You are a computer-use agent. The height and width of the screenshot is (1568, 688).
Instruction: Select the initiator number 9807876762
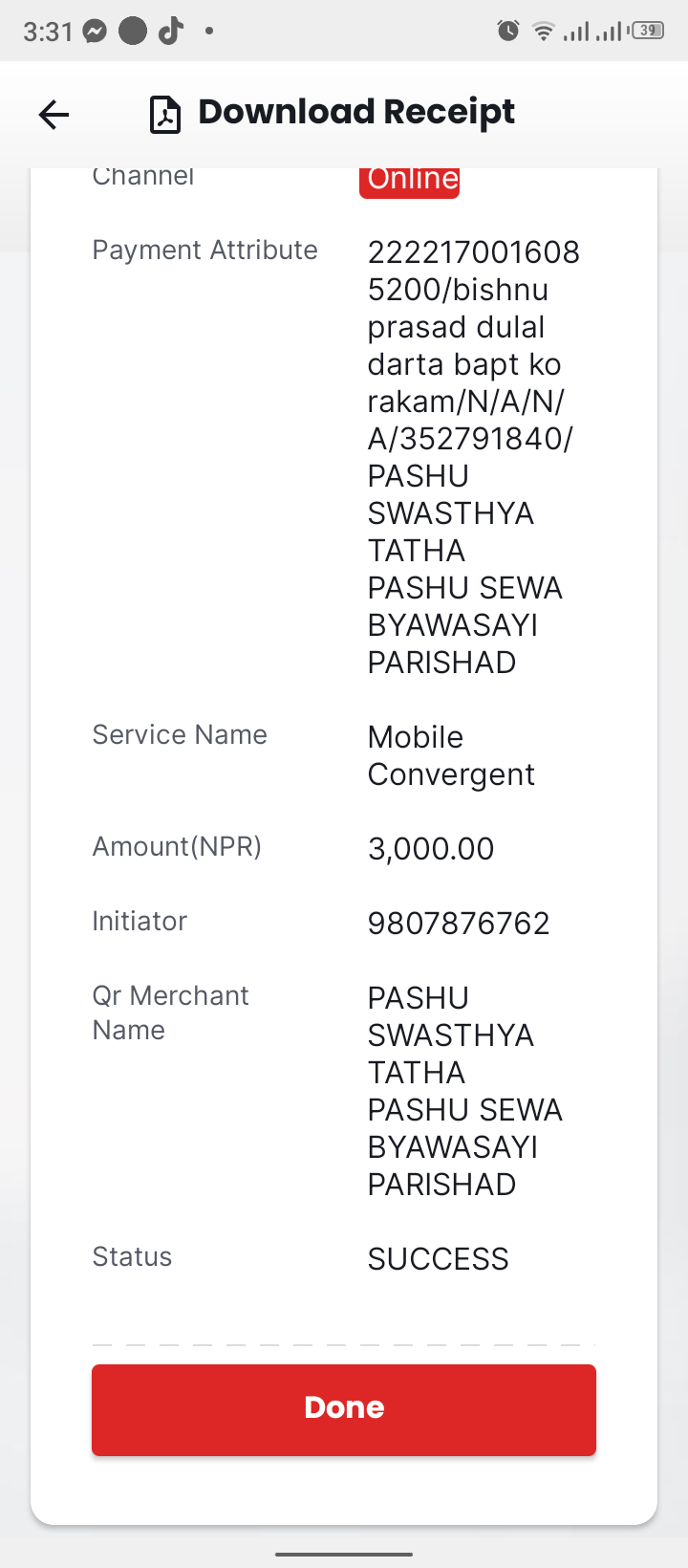click(459, 924)
